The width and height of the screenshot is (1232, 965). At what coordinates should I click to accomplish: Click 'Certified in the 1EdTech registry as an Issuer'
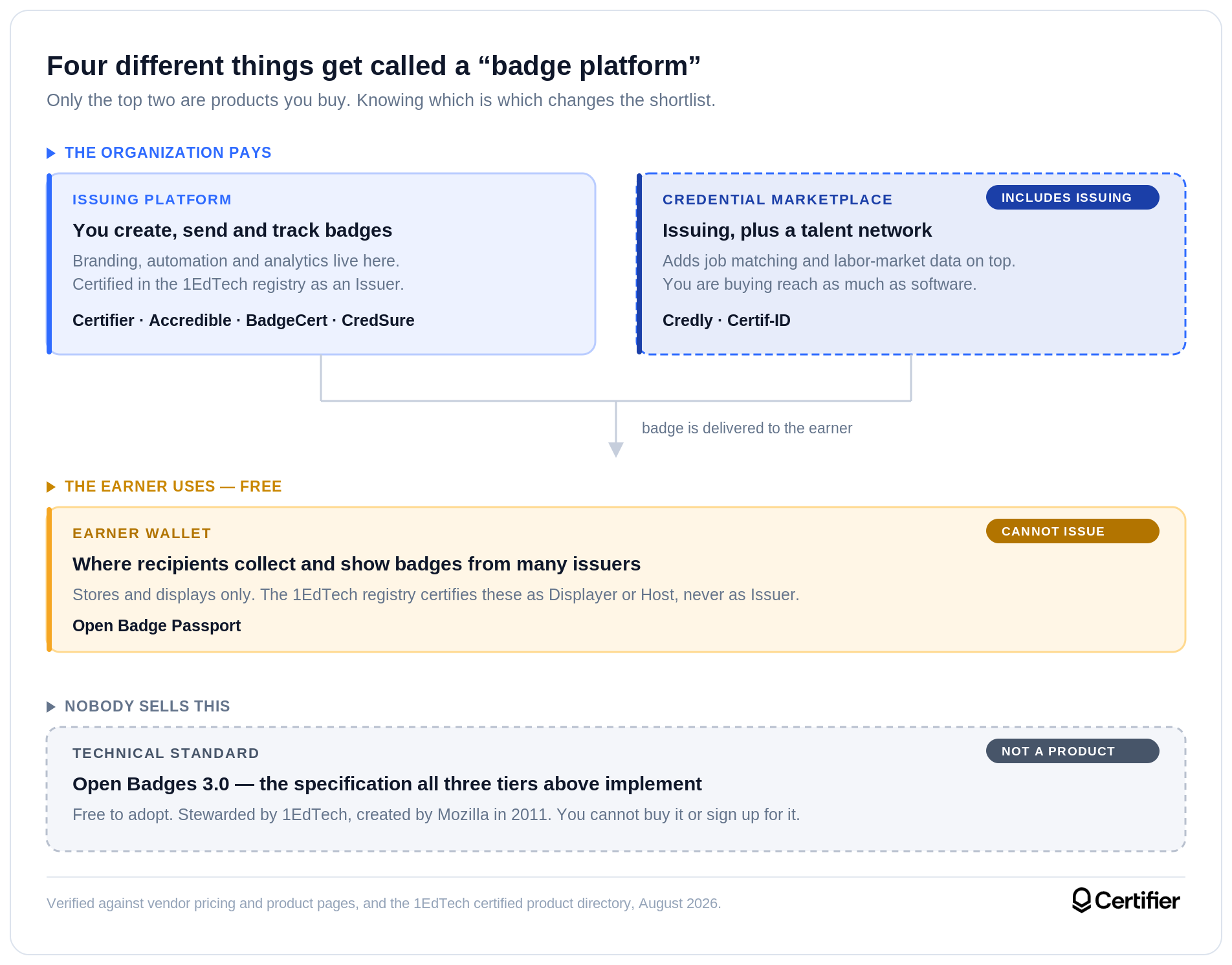(238, 285)
